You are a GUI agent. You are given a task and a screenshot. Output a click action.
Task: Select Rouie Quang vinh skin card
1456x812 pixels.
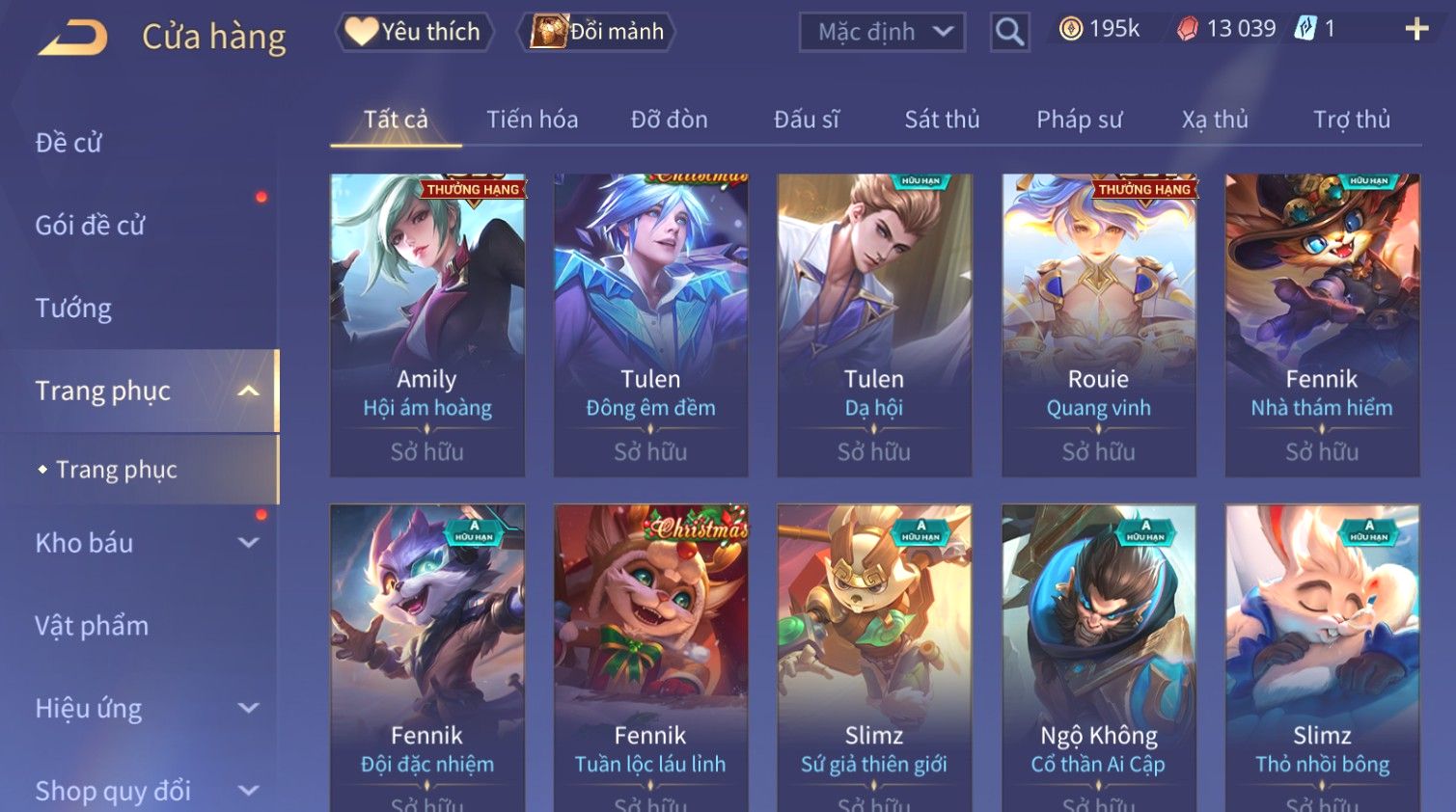[x=1098, y=325]
